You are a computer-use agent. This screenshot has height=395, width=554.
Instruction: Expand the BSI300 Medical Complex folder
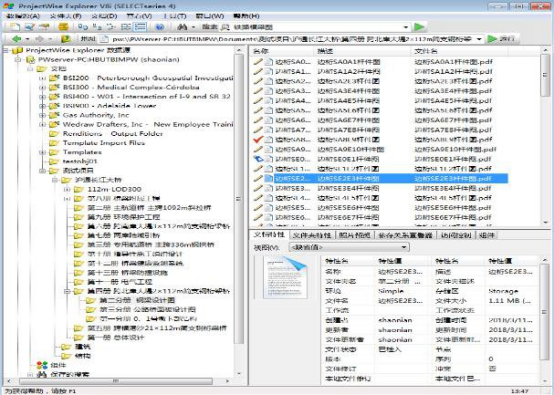(x=42, y=87)
